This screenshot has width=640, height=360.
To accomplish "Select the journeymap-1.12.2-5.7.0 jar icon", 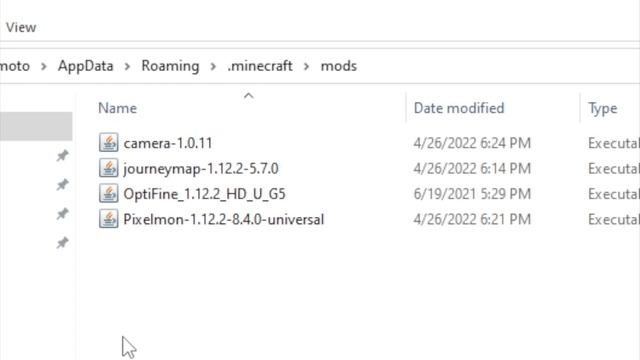I will coord(109,168).
